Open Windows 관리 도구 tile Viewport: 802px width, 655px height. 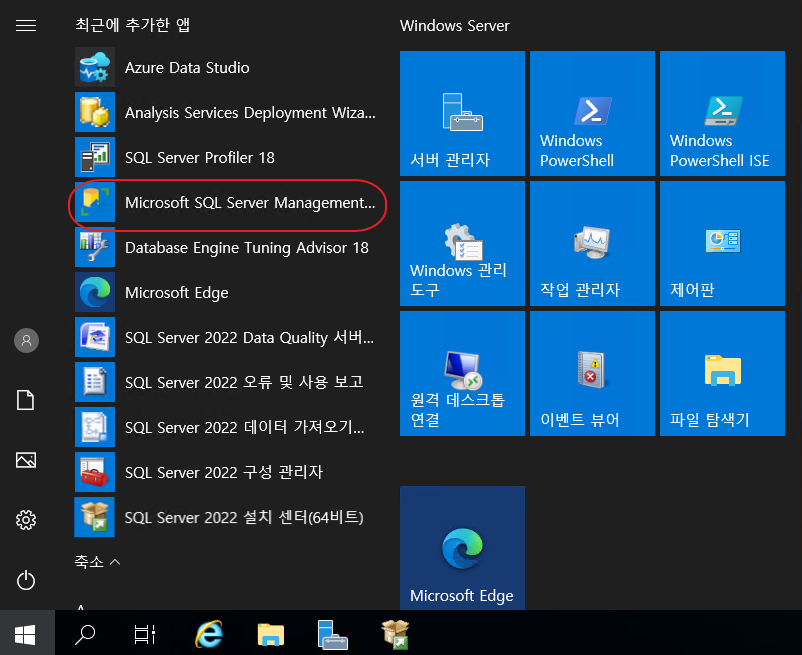click(462, 243)
